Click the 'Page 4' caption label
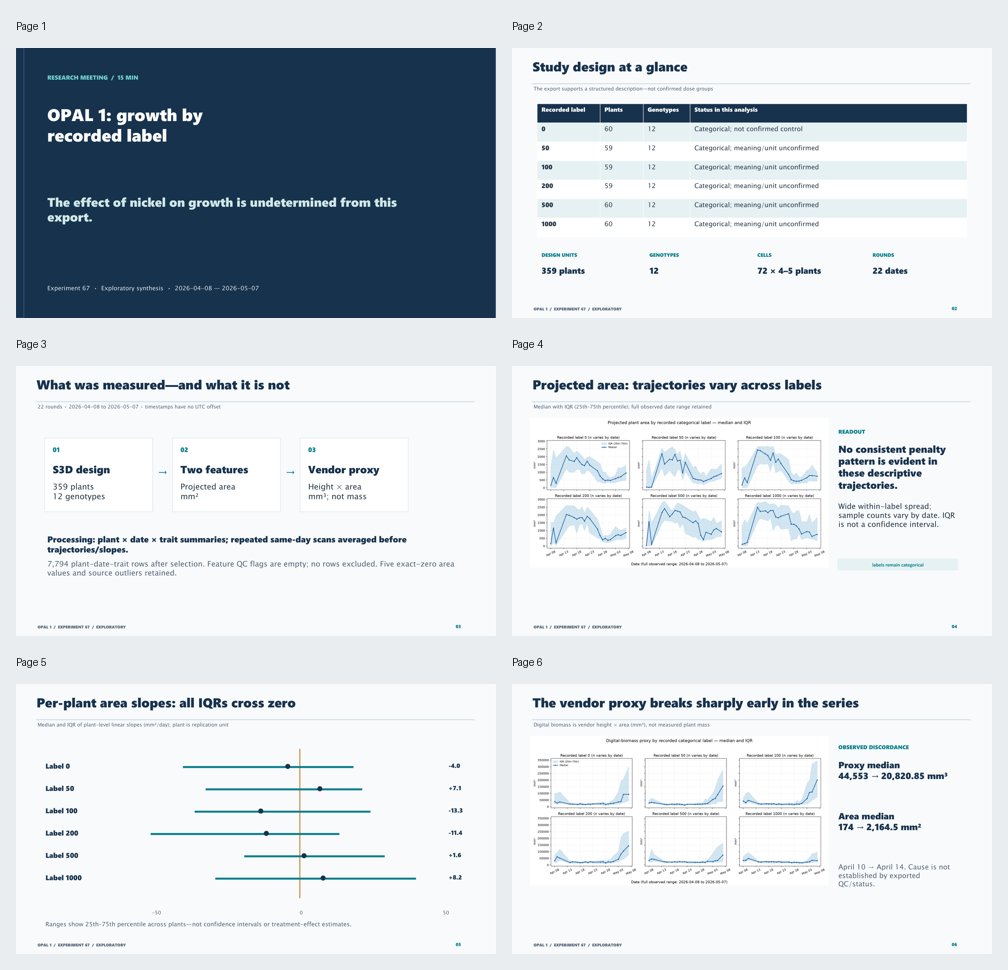This screenshot has width=1008, height=970. click(527, 345)
